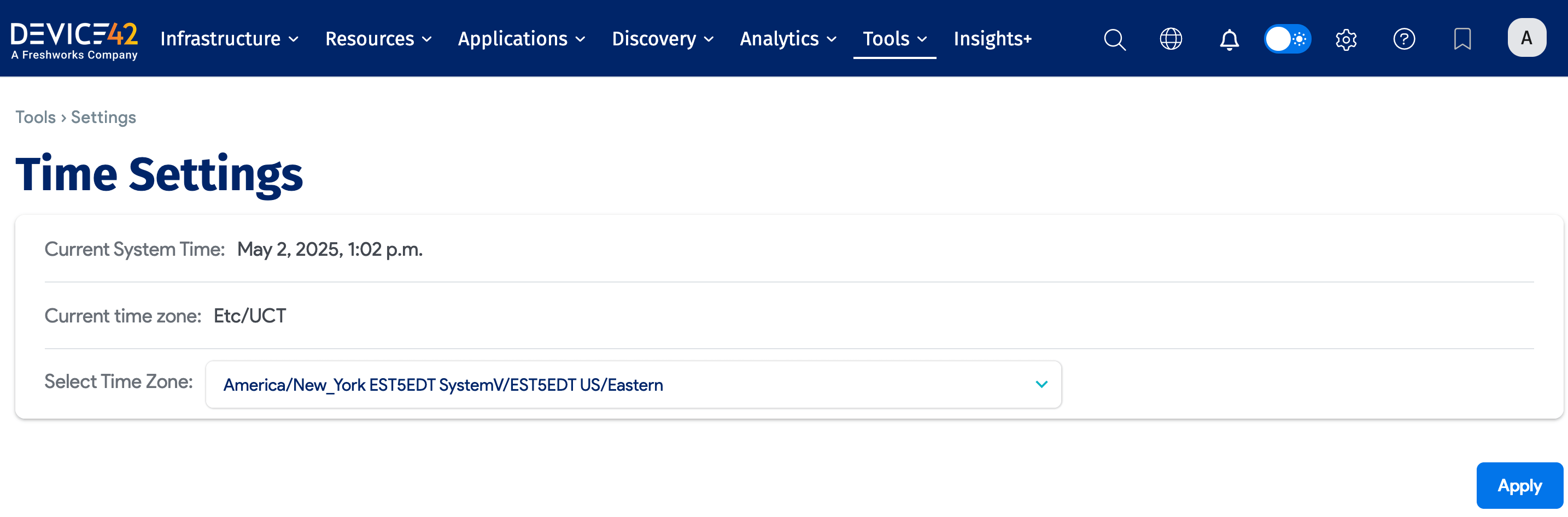Open user avatar "A" menu
This screenshot has width=1568, height=517.
click(1526, 38)
